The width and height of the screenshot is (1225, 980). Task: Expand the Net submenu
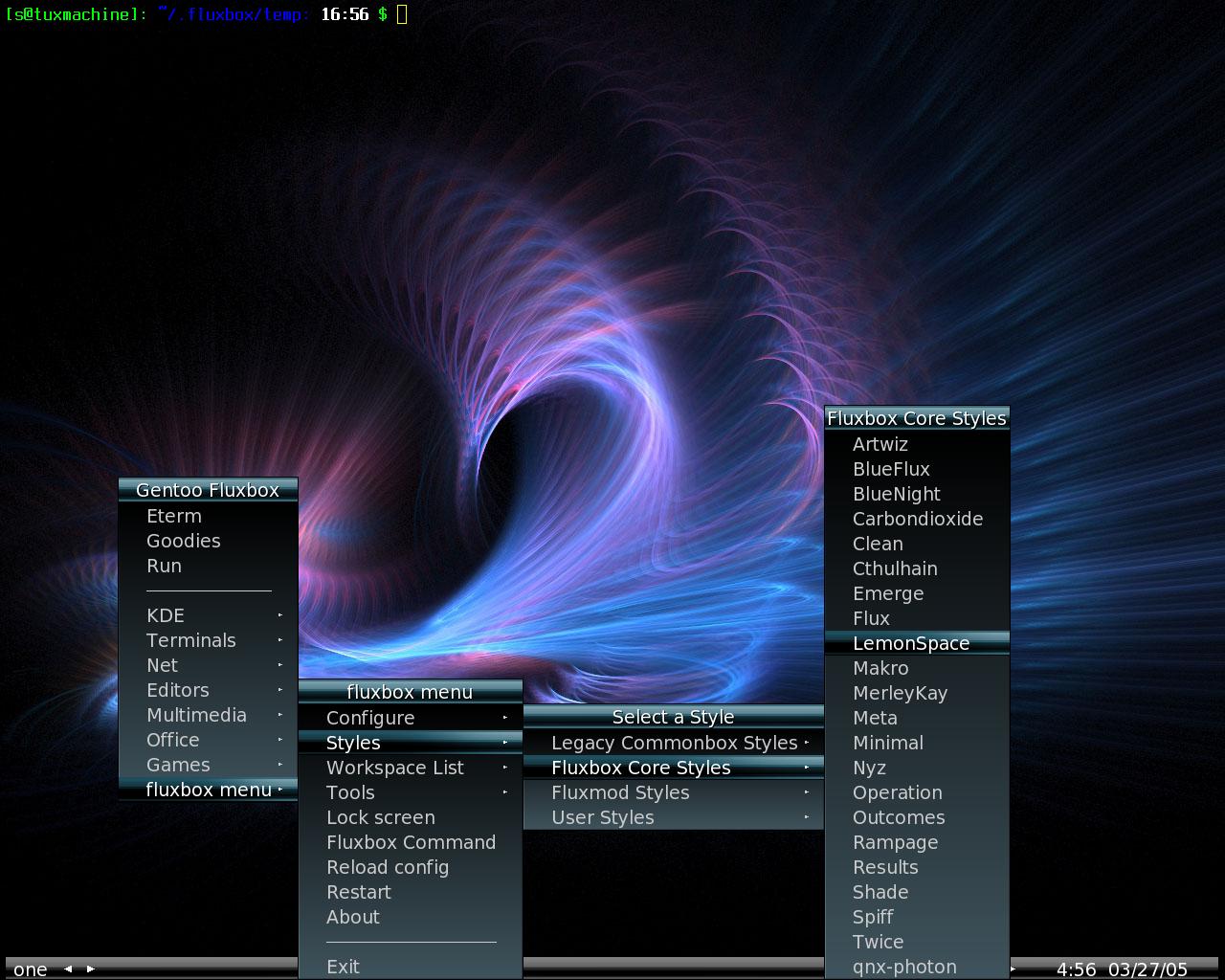[x=209, y=665]
